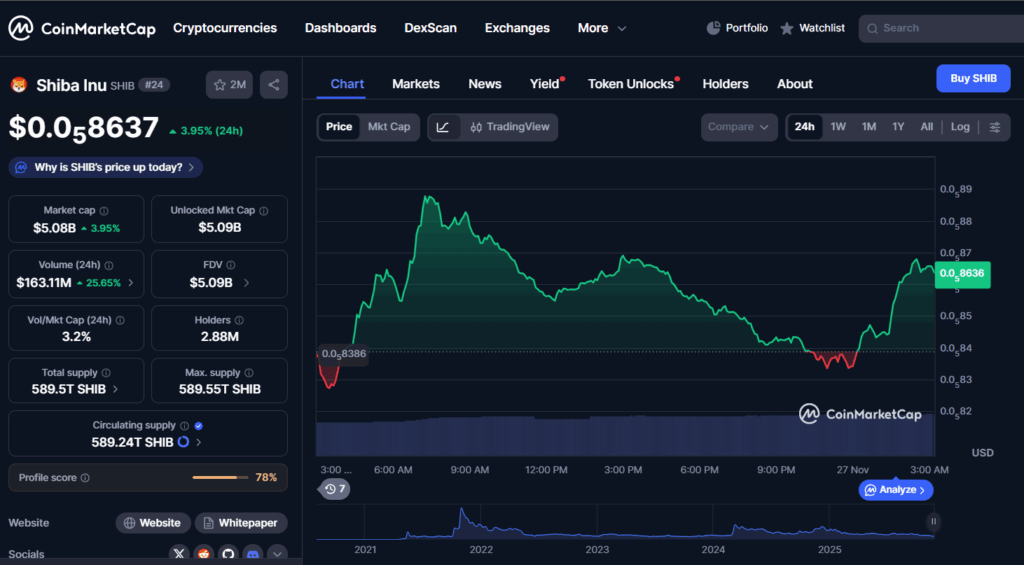1024x565 pixels.
Task: Switch chart to Mkt Cap view
Action: point(389,127)
